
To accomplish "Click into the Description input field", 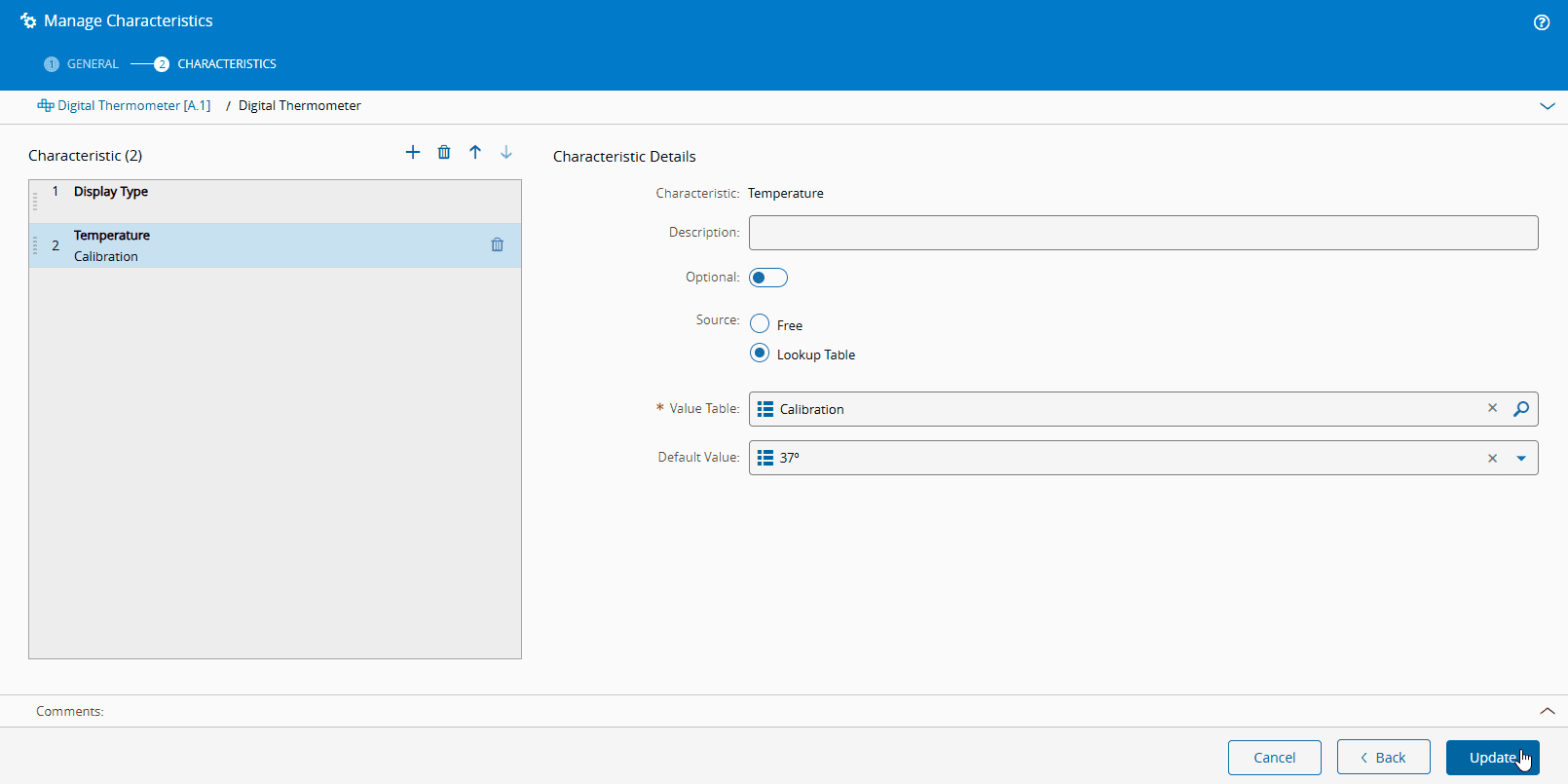I will click(x=1142, y=233).
